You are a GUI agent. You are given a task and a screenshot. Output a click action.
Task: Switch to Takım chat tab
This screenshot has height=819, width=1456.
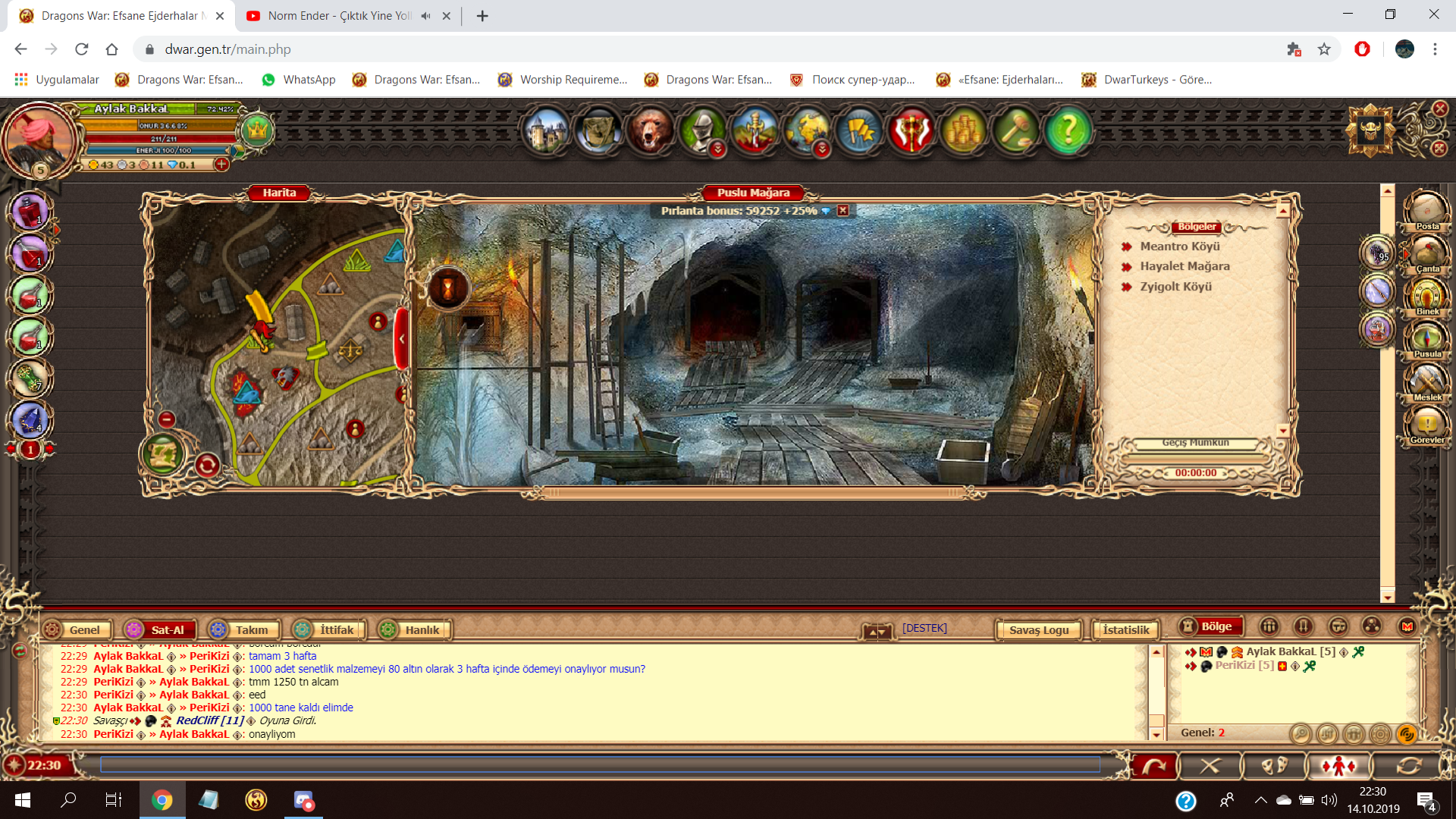(243, 629)
